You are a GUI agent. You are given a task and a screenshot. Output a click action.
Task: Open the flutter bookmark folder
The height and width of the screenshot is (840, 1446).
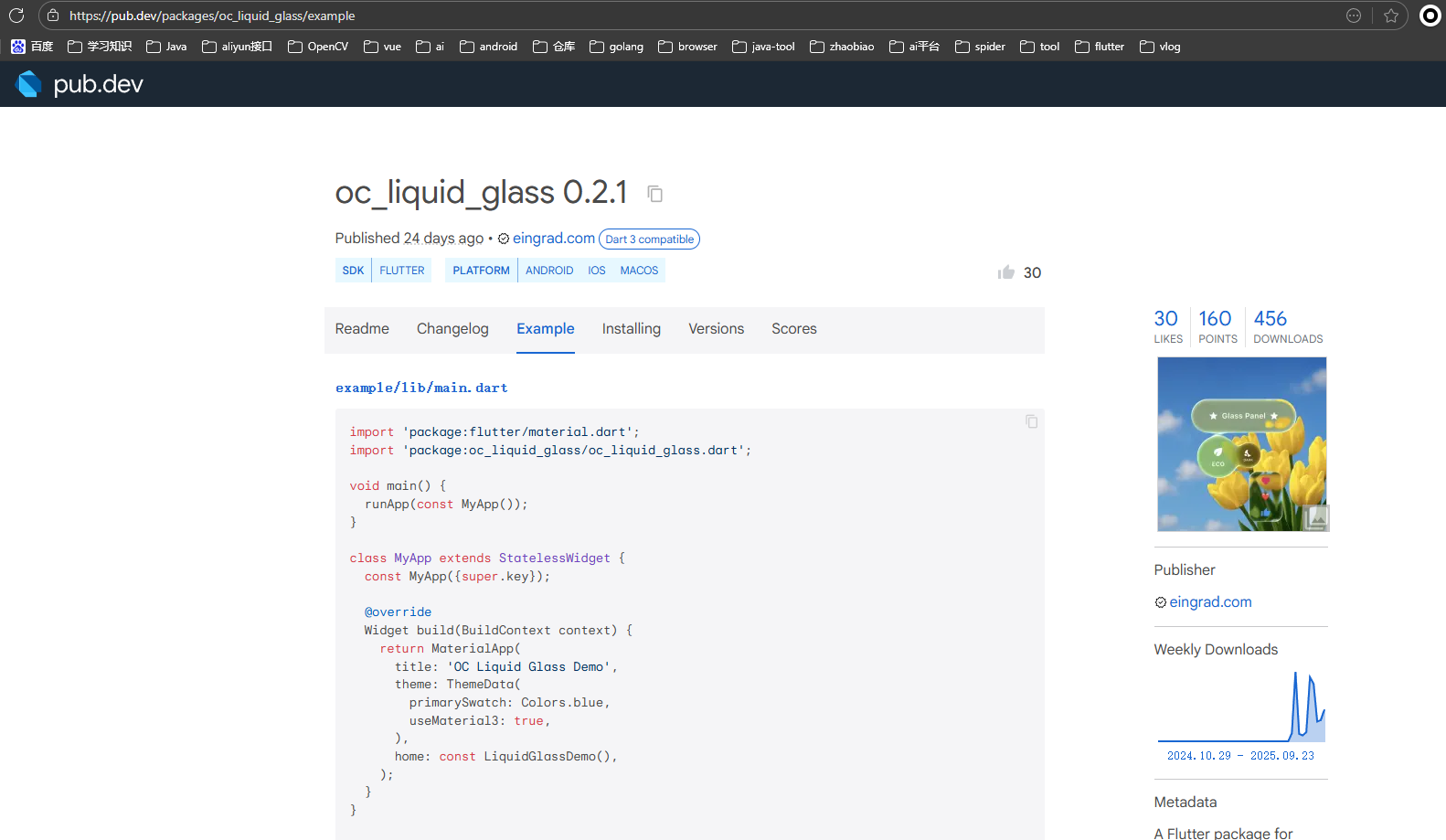coord(1100,47)
